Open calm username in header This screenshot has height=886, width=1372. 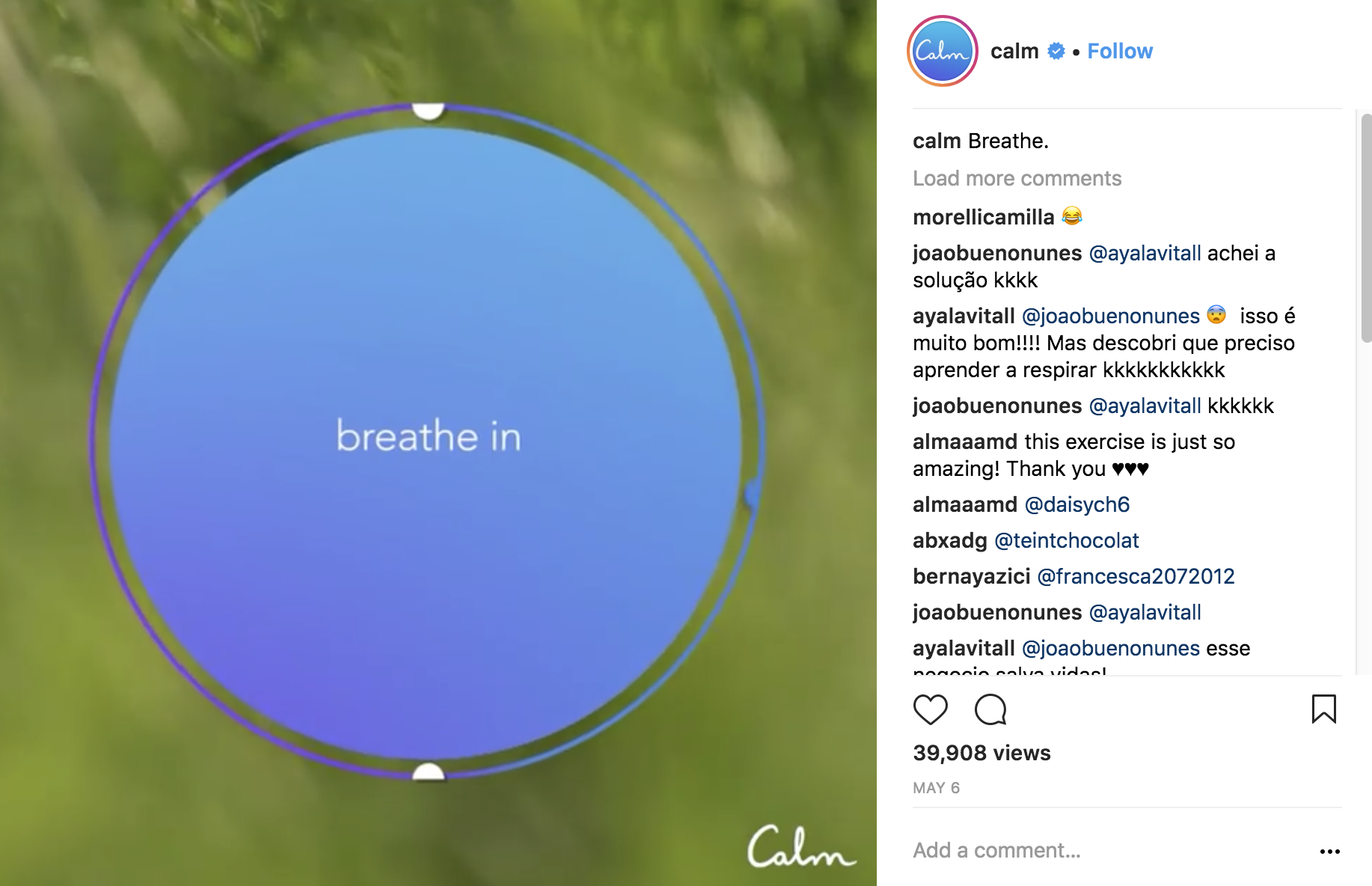pos(1014,51)
